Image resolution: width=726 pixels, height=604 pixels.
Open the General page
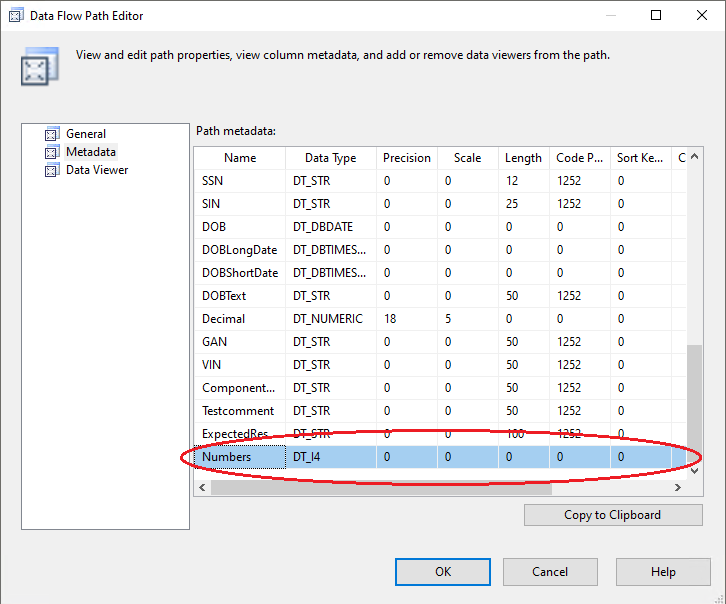click(85, 134)
